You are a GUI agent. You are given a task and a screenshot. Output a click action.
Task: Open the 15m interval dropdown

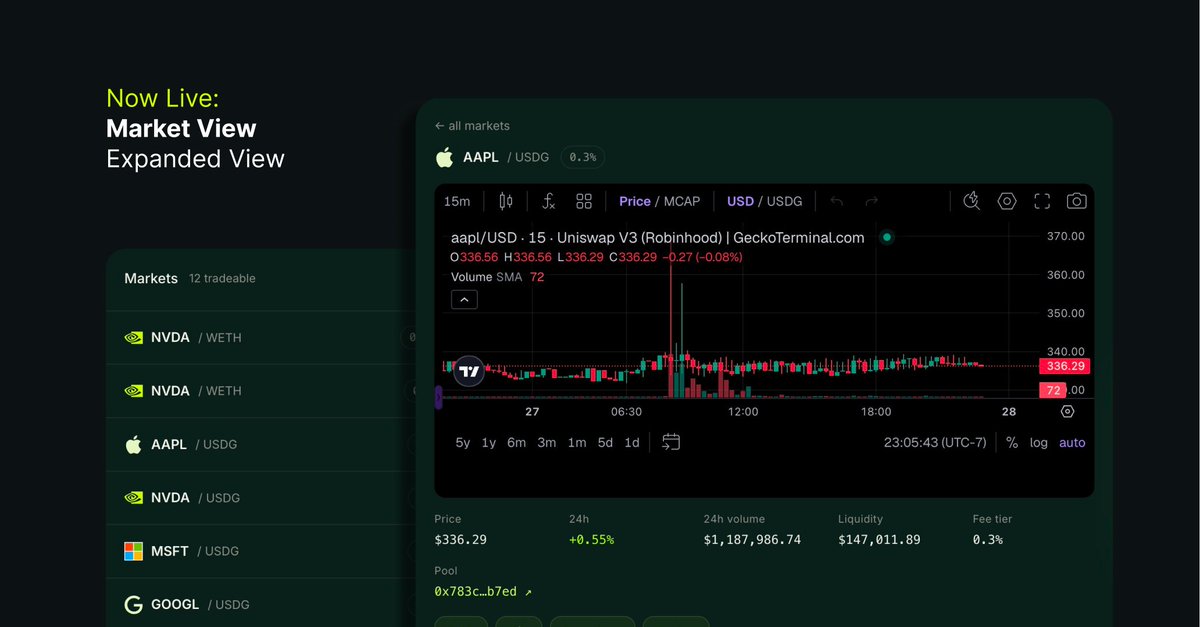(457, 201)
